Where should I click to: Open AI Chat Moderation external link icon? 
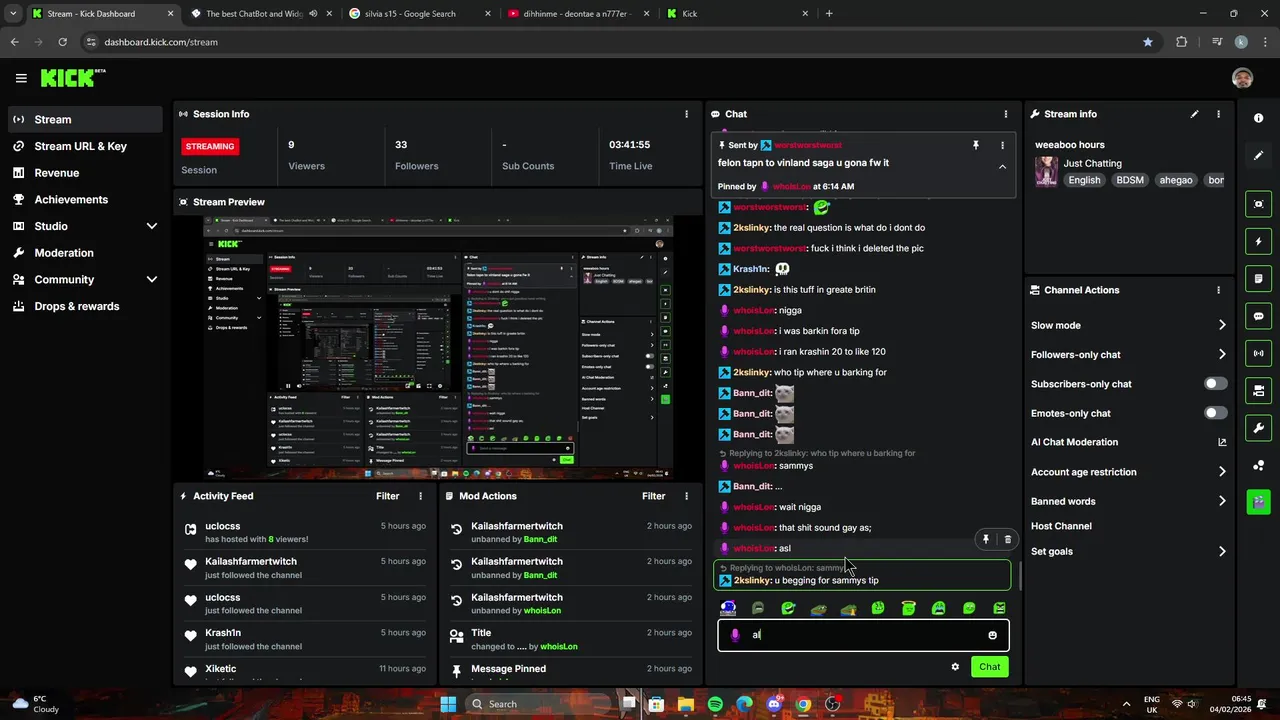pos(1221,442)
